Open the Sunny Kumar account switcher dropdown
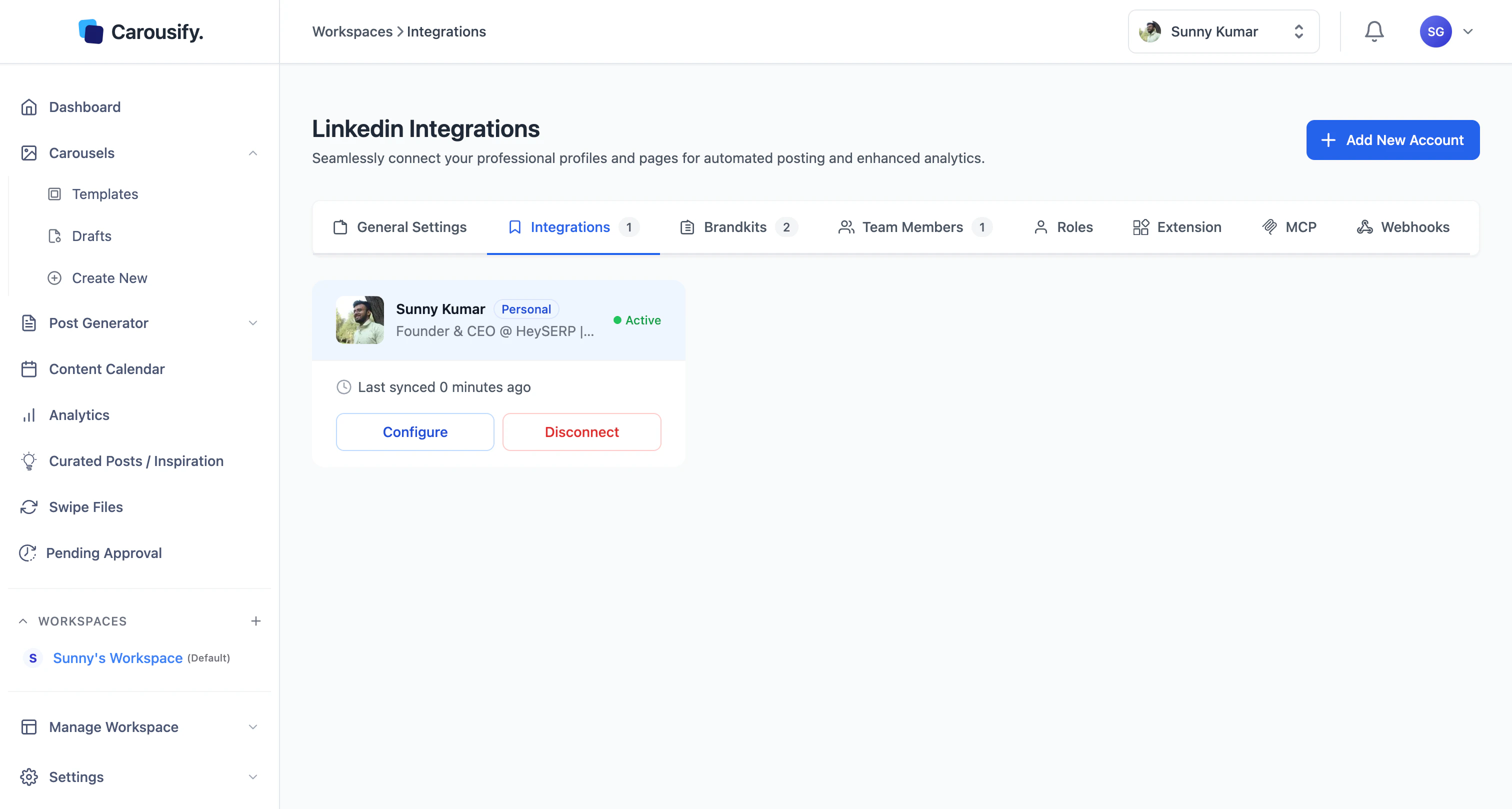 tap(1224, 31)
